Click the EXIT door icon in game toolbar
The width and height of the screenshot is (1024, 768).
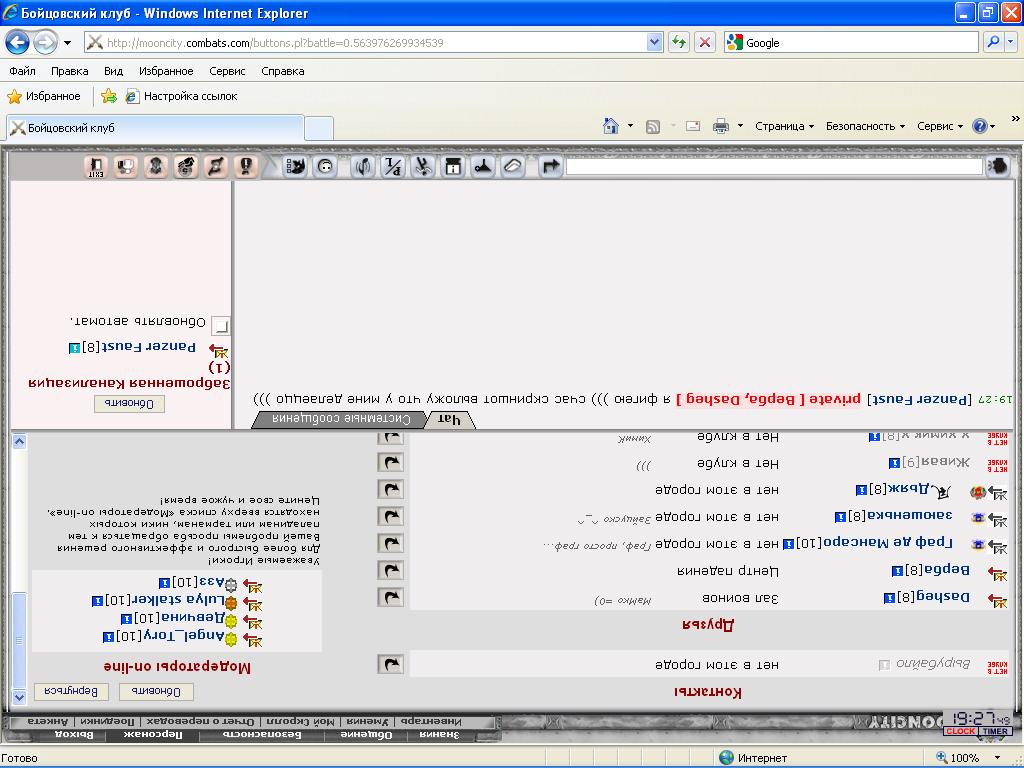pyautogui.click(x=96, y=167)
